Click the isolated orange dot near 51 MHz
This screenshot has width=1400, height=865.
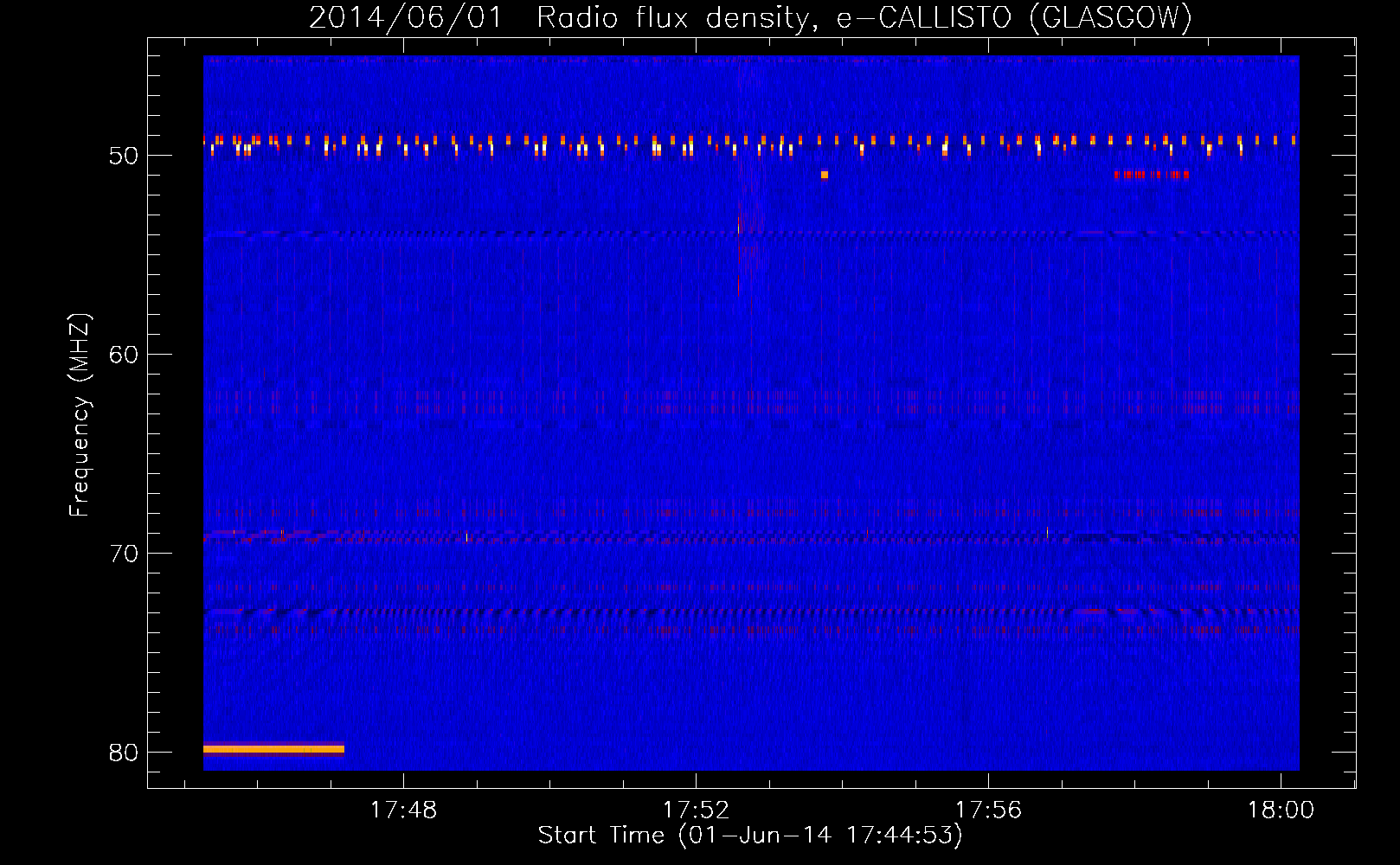point(825,175)
